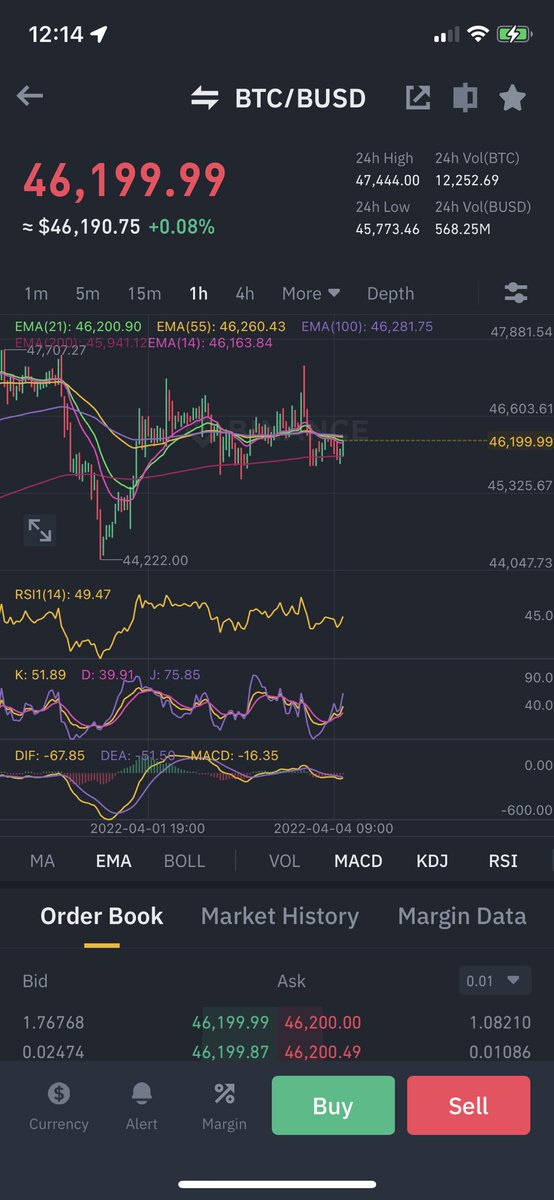
Task: Tap the EMA(100) legend value
Action: 367,327
